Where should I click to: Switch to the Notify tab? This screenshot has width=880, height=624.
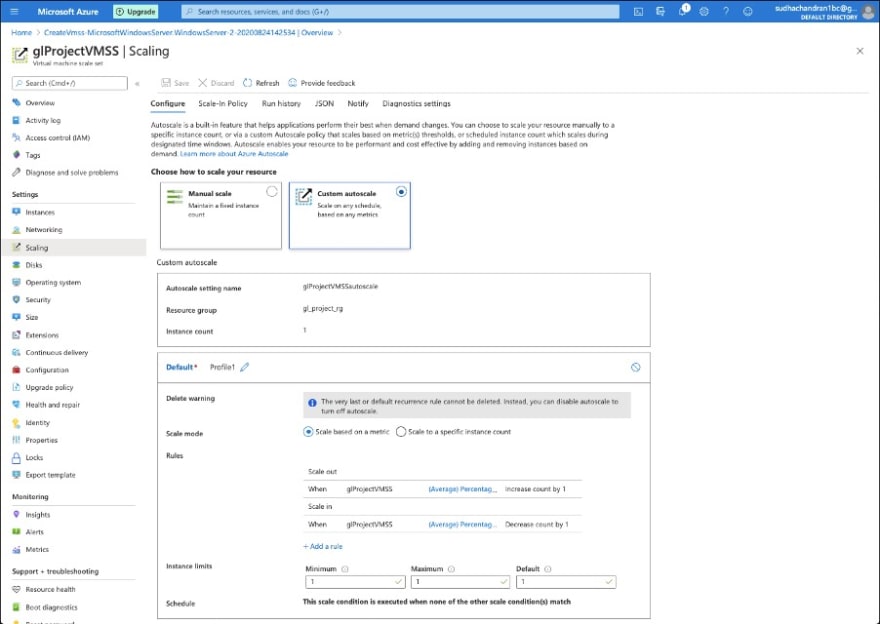click(x=358, y=104)
